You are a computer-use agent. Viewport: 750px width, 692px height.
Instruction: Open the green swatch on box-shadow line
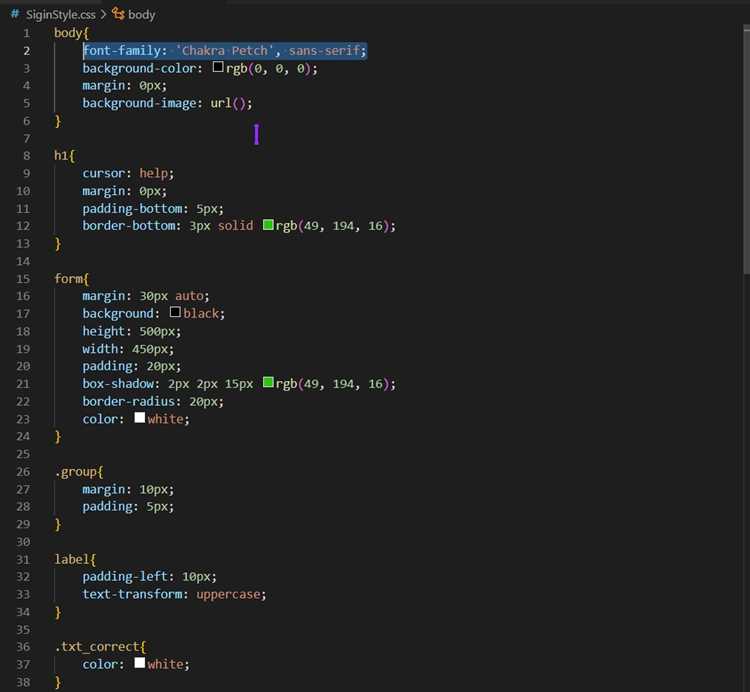point(268,383)
